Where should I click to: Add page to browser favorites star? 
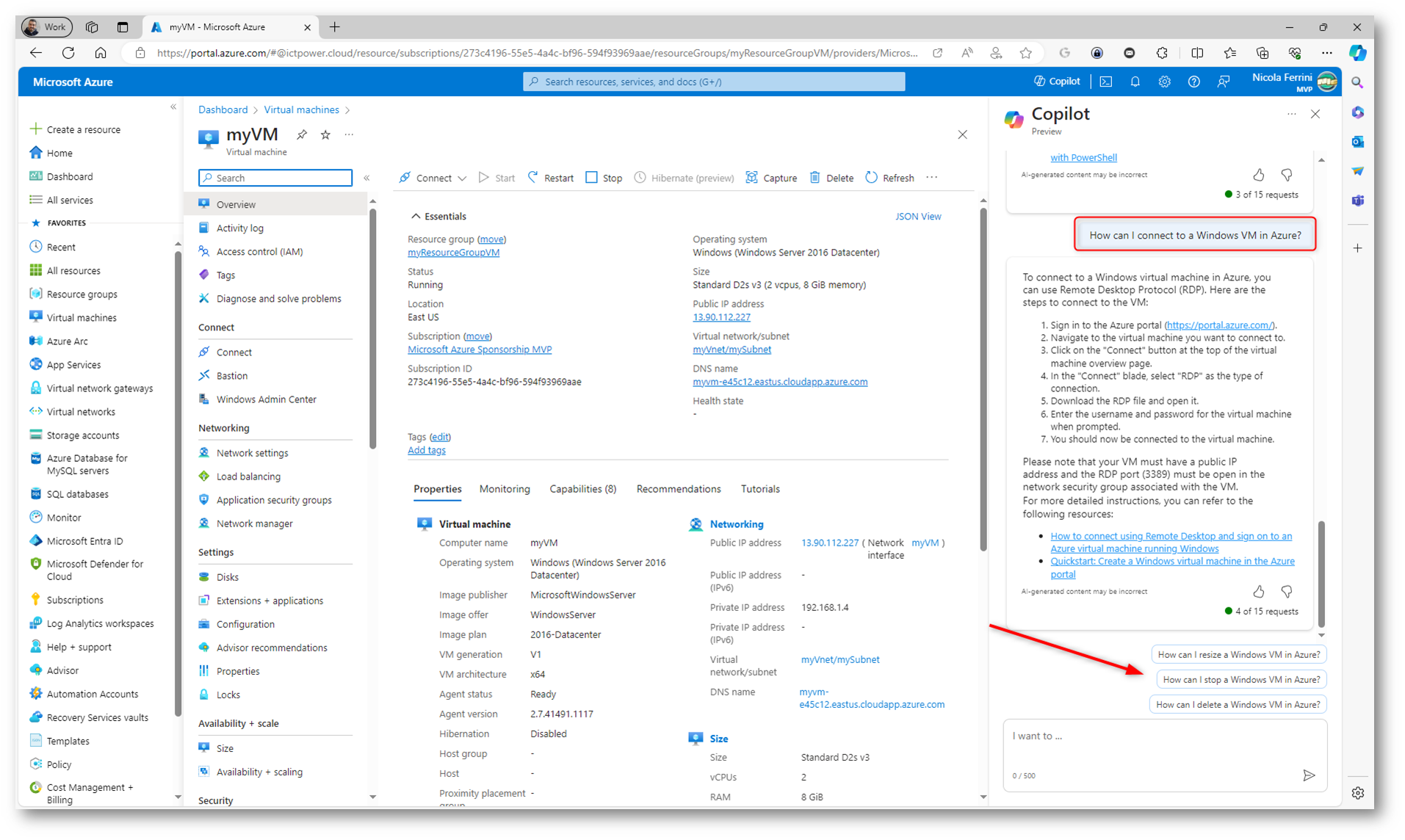[1025, 53]
